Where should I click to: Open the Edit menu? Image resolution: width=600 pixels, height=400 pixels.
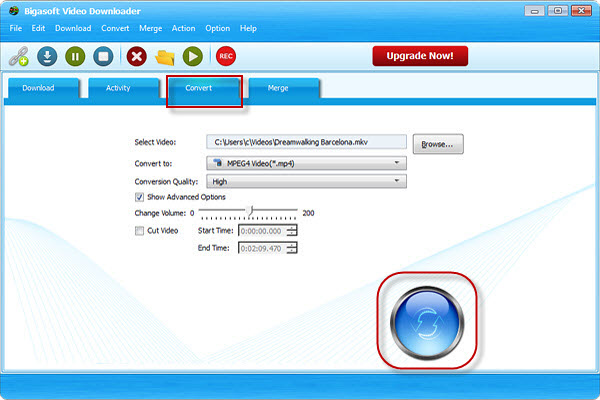tap(38, 28)
